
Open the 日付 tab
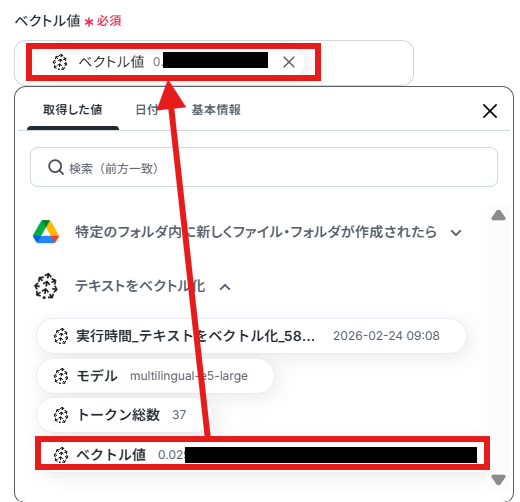pos(147,110)
